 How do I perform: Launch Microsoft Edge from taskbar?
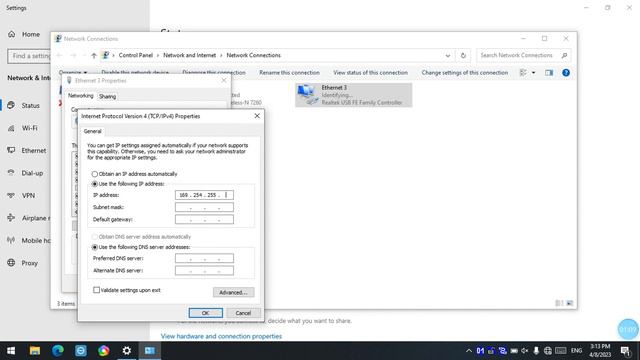click(x=58, y=351)
